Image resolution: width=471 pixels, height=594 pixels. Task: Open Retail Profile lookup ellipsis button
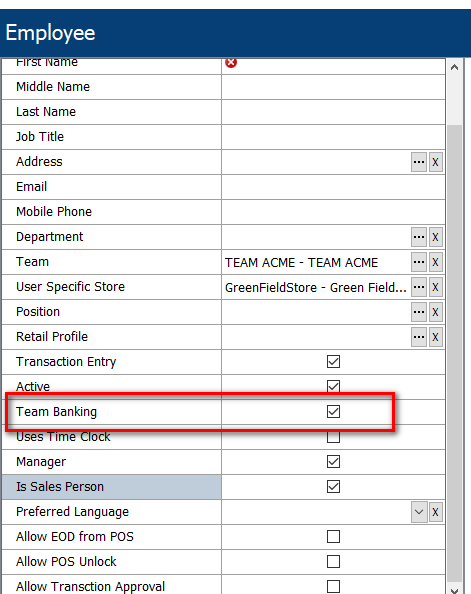(x=419, y=337)
